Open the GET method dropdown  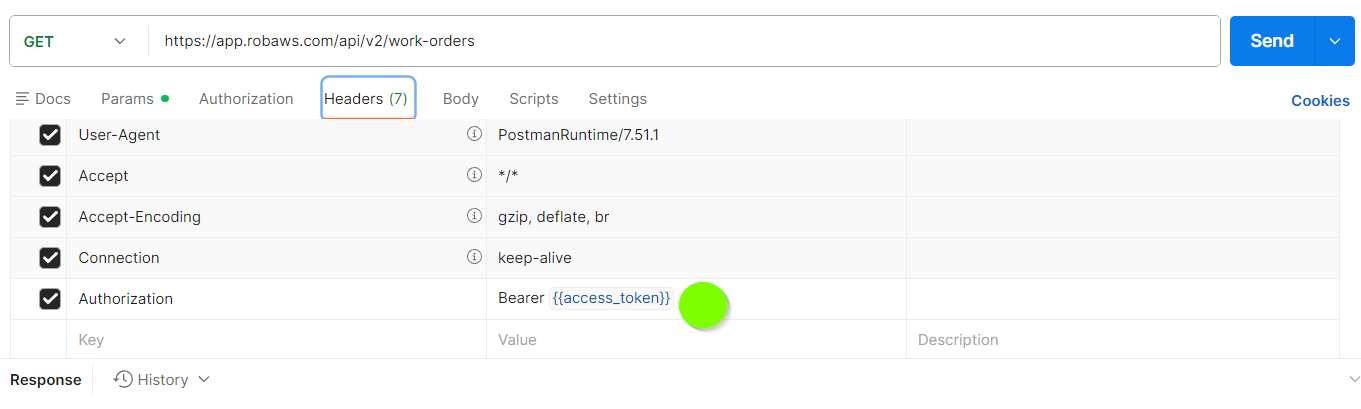tap(77, 41)
